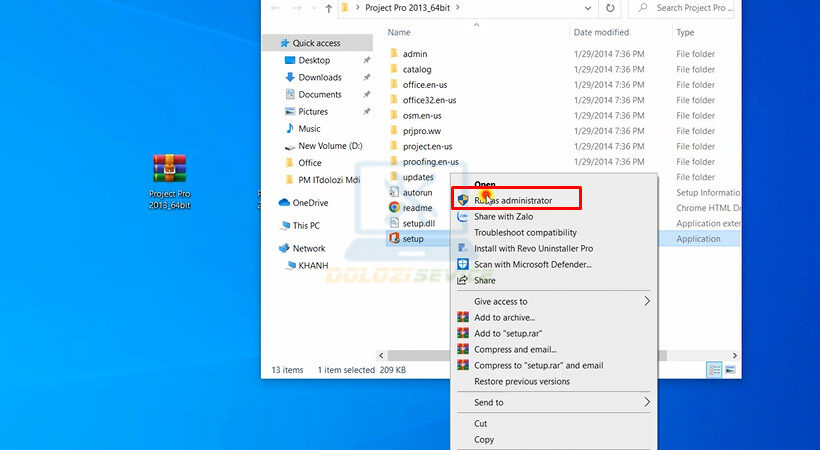Switch to Details view layout icon
This screenshot has width=820, height=450.
pos(714,370)
